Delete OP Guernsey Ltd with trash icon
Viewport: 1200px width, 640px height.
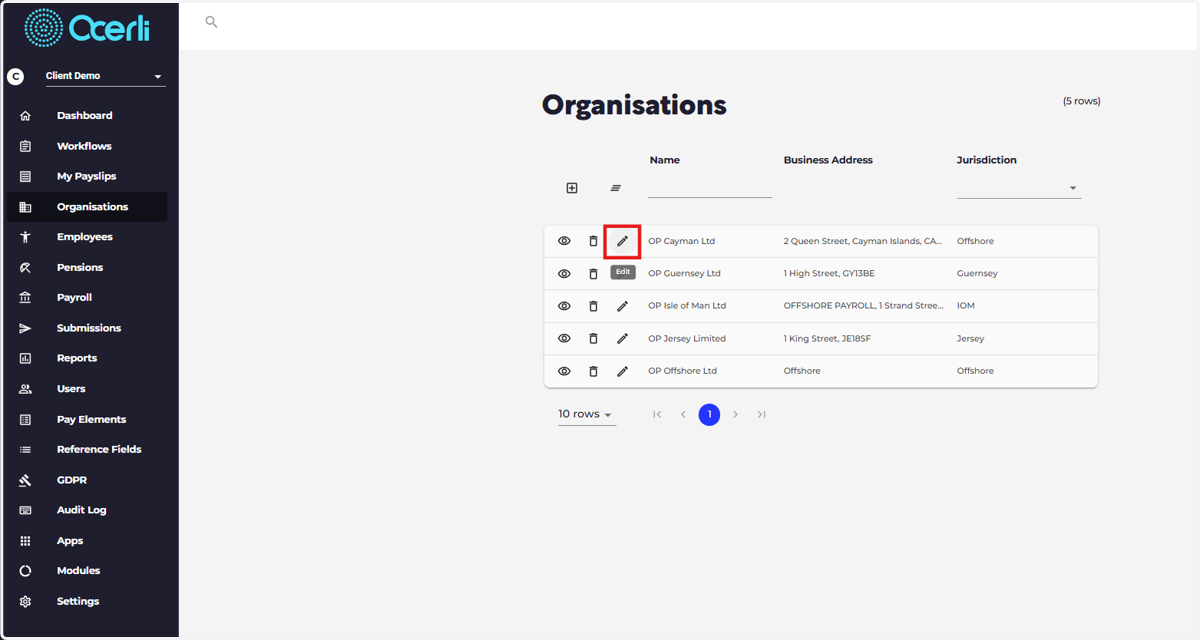tap(593, 274)
